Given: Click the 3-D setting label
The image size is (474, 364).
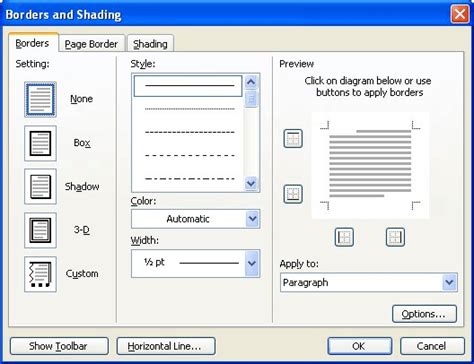Looking at the screenshot, I should [82, 230].
